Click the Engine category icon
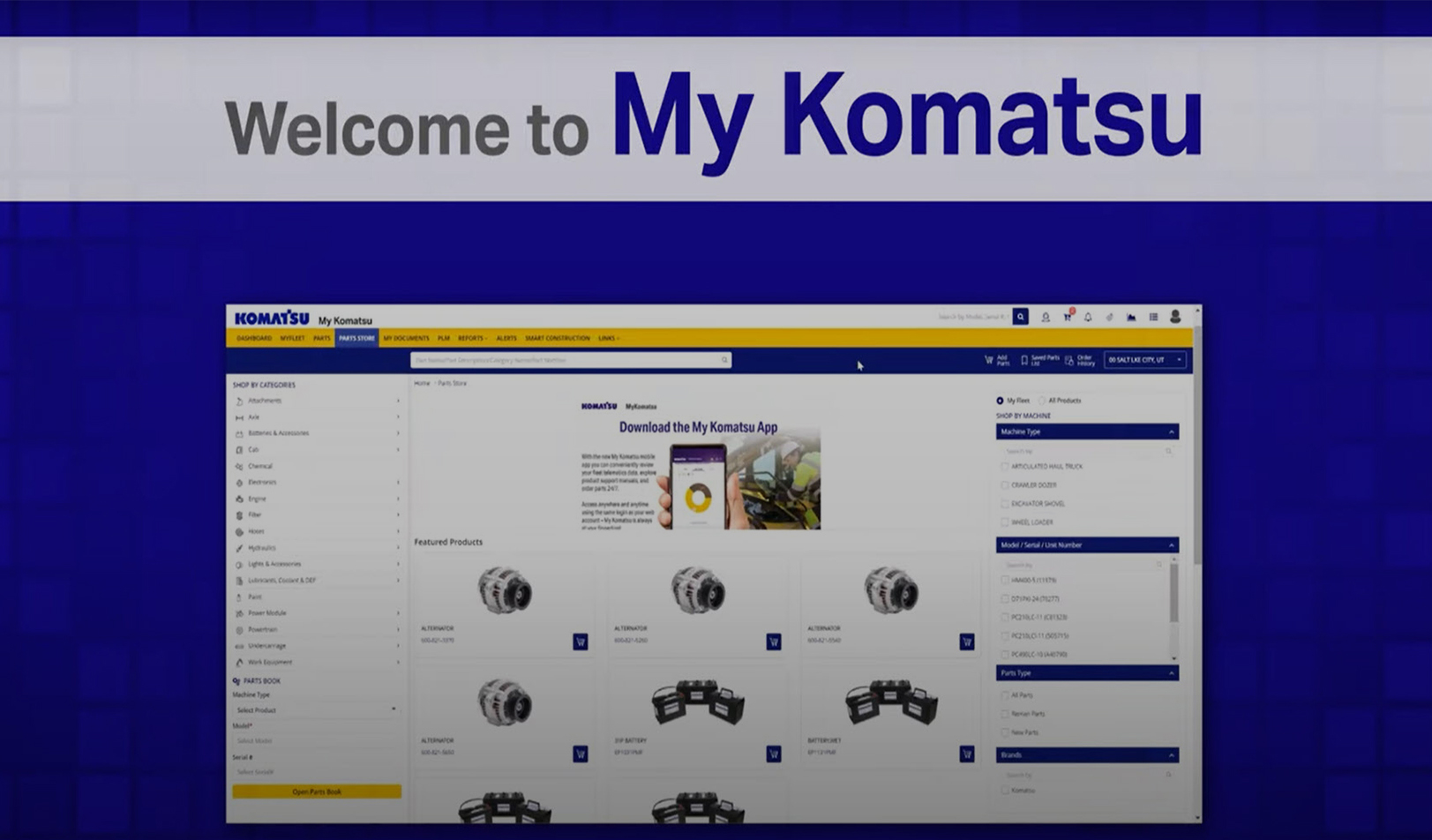The image size is (1432, 840). coord(239,499)
